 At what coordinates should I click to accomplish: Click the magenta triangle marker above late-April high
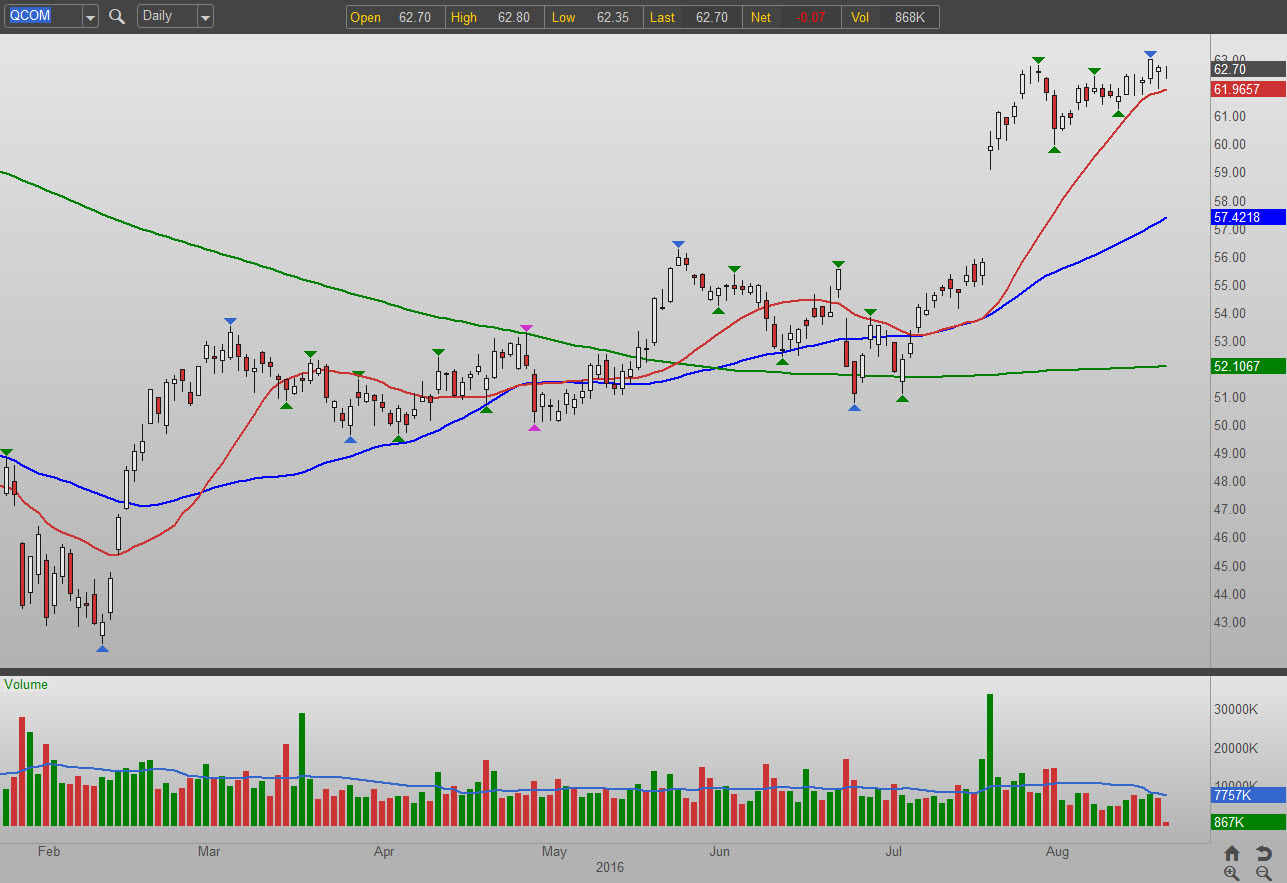click(526, 329)
